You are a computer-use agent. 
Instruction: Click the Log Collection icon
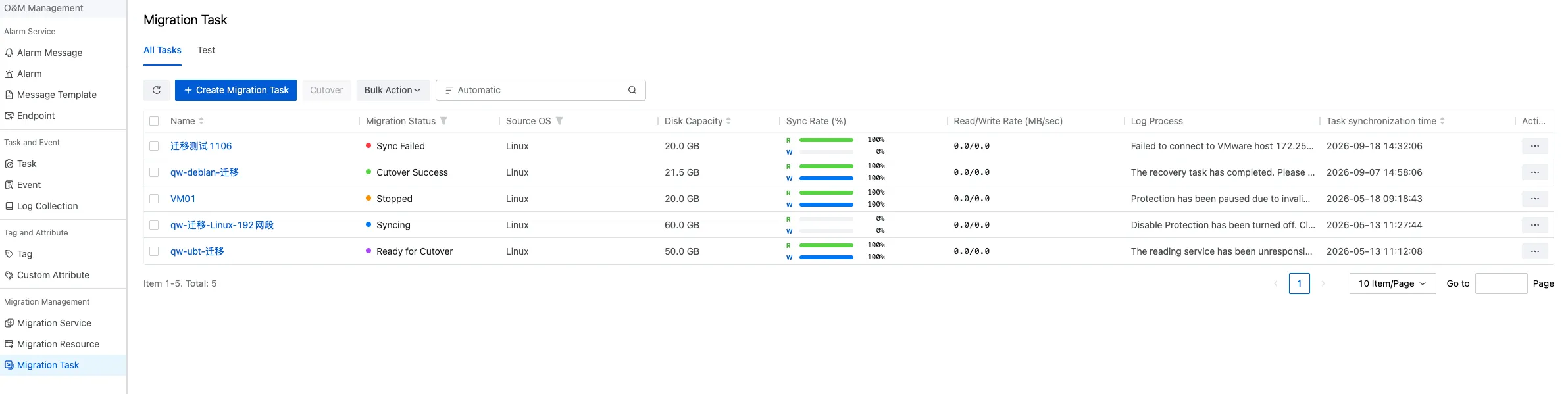click(x=9, y=206)
